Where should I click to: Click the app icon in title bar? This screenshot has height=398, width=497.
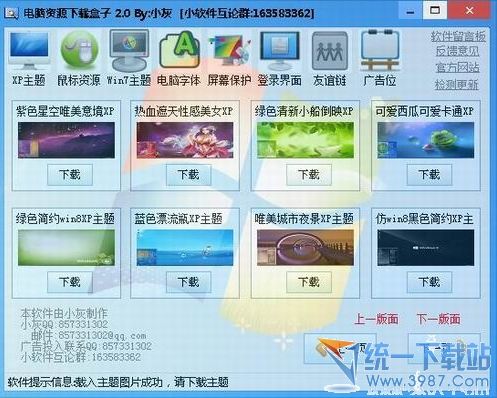click(x=11, y=13)
